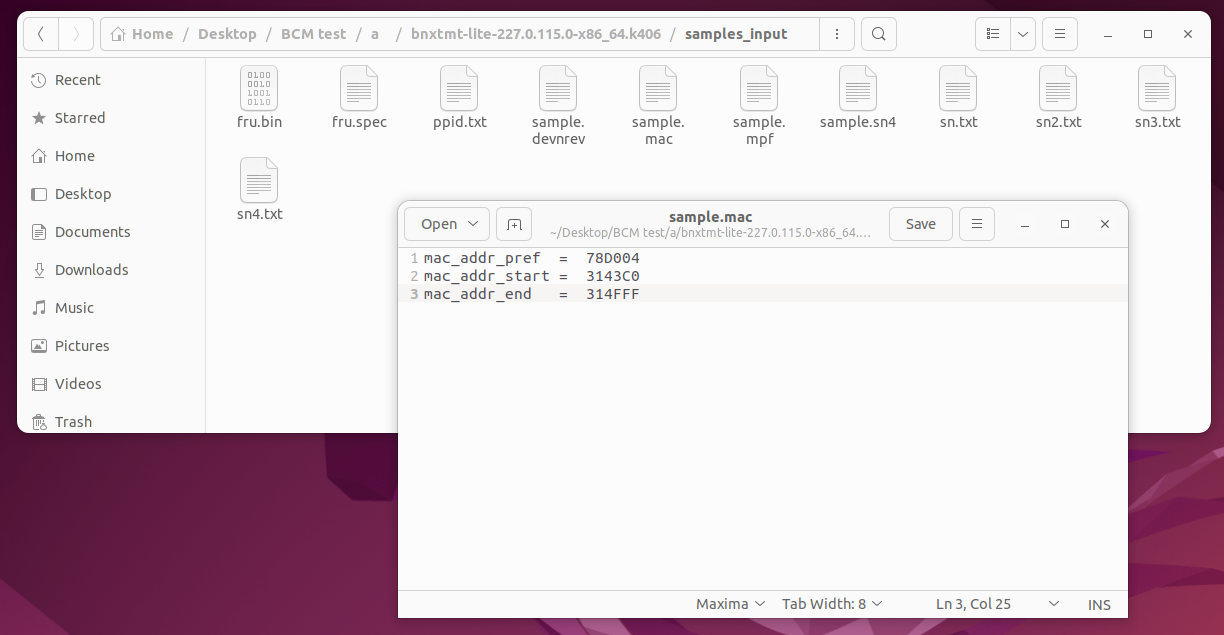Viewport: 1224px width, 635px height.
Task: Open the view options dropdown arrow
Action: (x=1022, y=34)
